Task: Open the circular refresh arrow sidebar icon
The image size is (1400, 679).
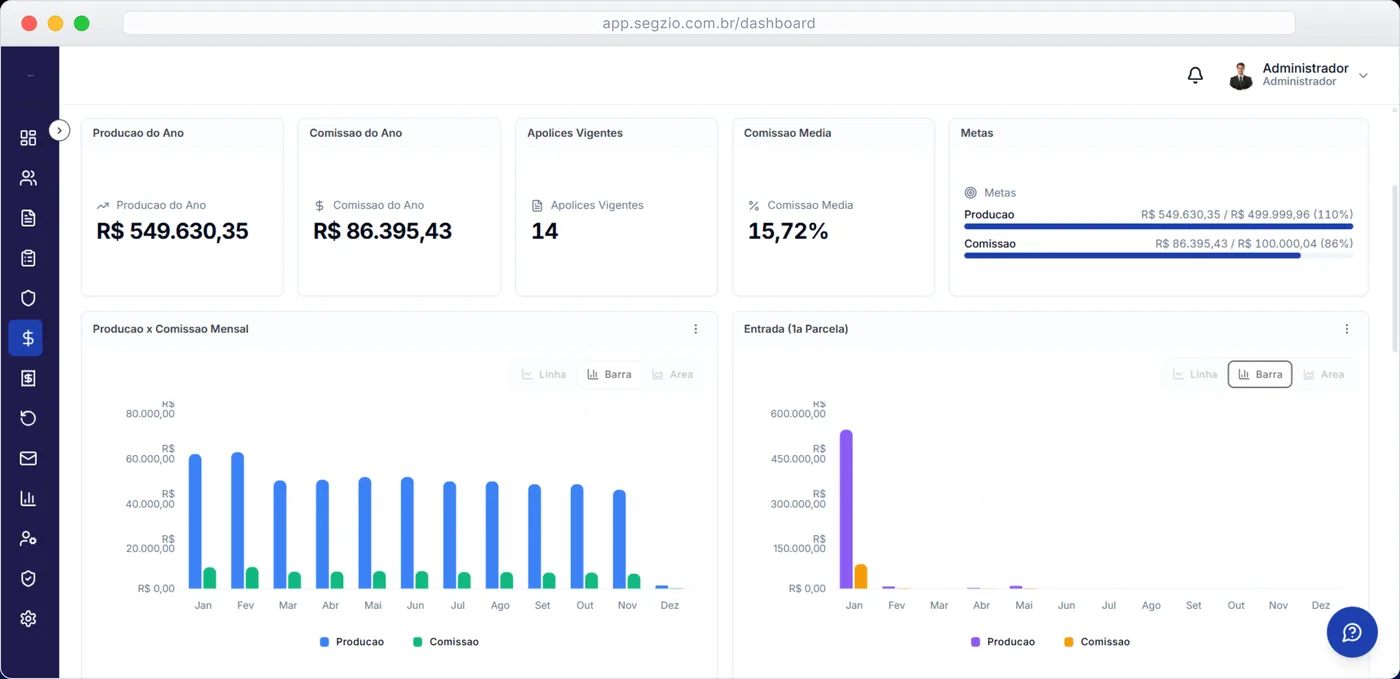Action: (28, 418)
